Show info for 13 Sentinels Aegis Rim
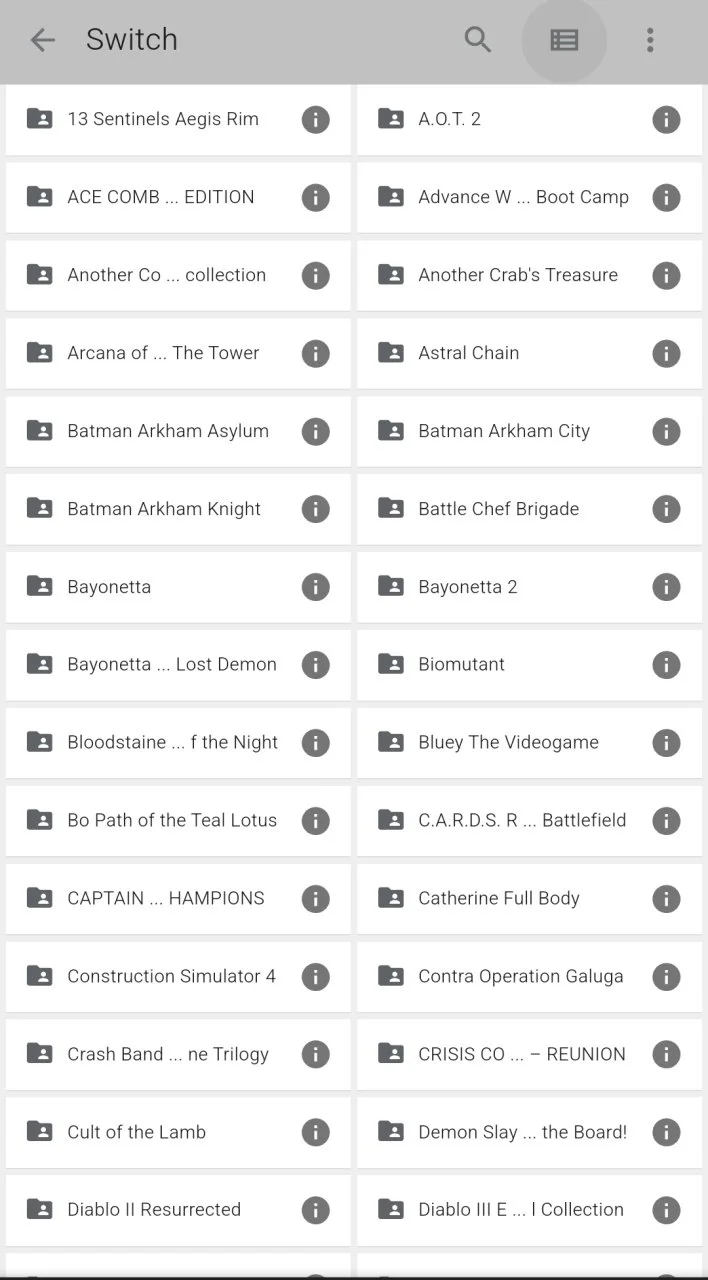Screen dimensions: 708x1280 click(315, 120)
